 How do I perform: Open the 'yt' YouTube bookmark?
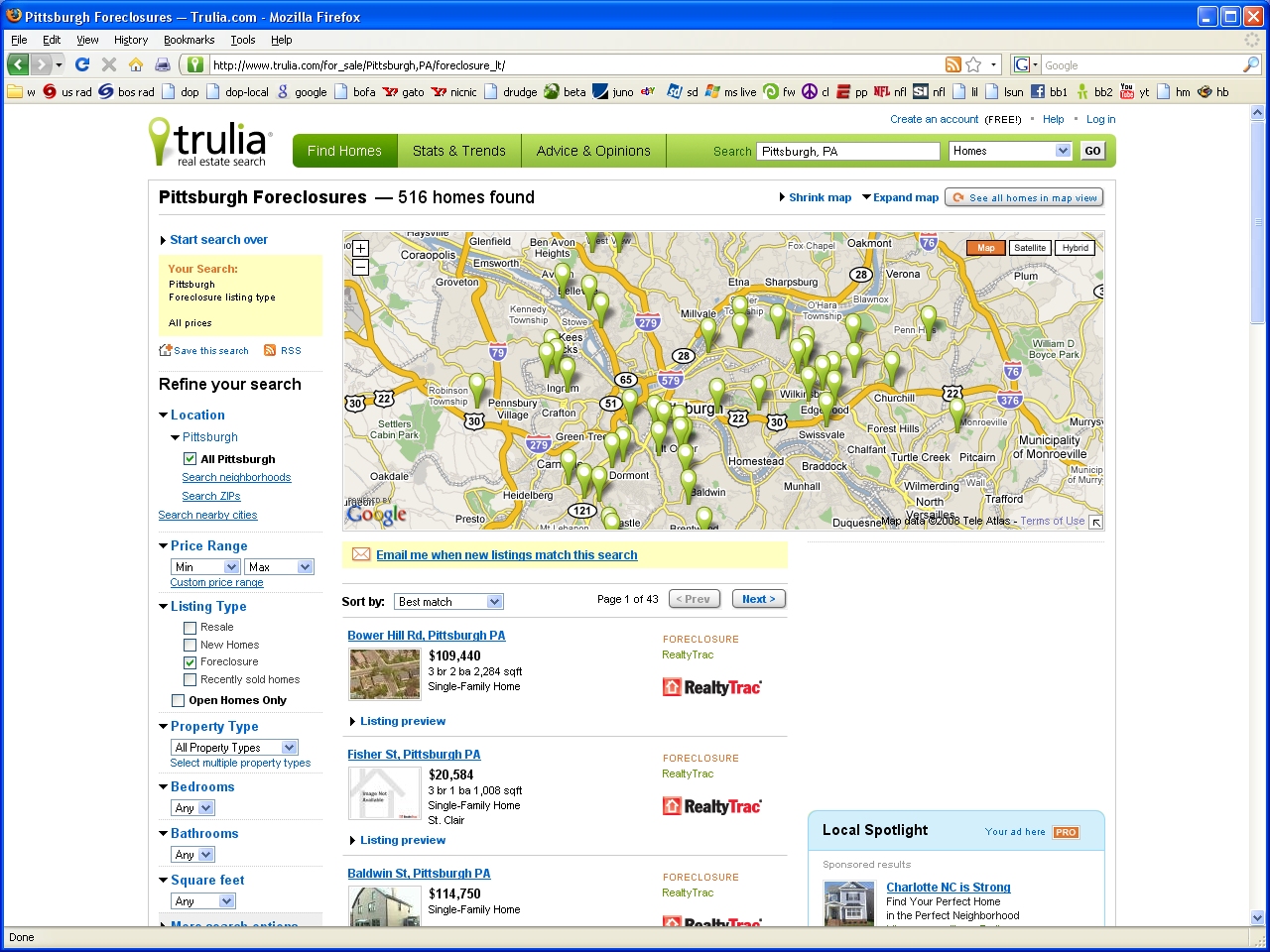click(x=1134, y=91)
